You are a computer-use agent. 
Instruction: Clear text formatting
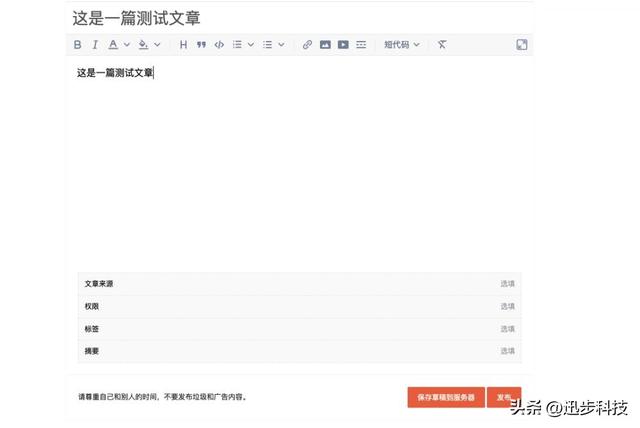(x=442, y=44)
